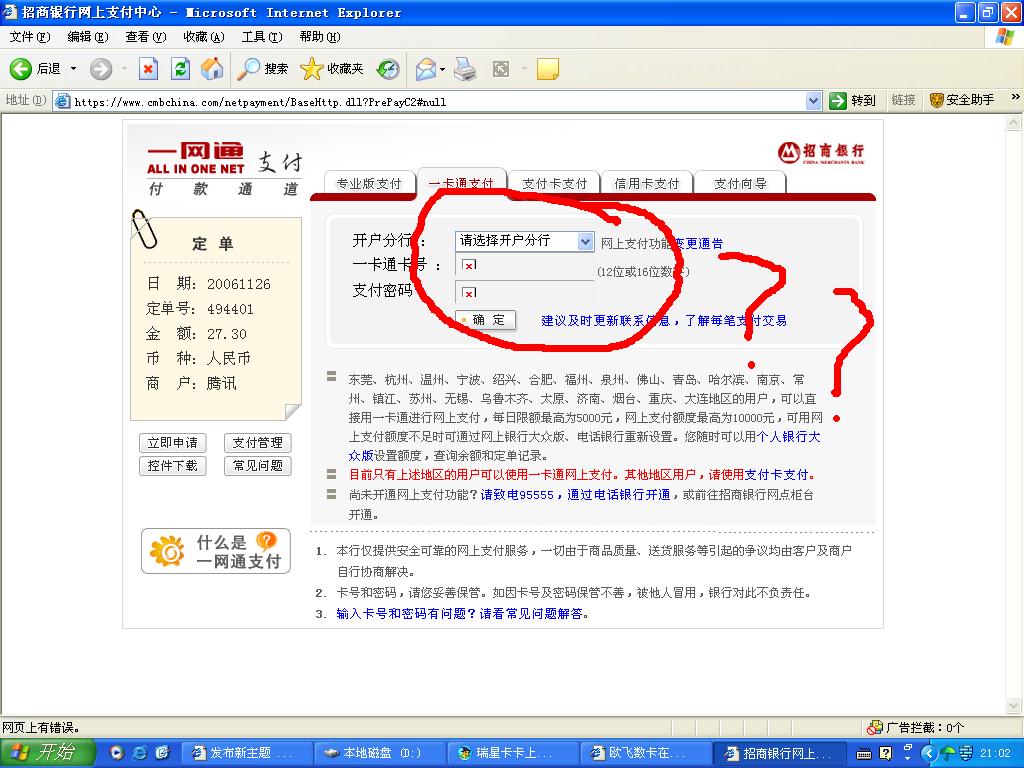Click the scrollbar down arrow
1024x768 pixels.
tap(1014, 705)
